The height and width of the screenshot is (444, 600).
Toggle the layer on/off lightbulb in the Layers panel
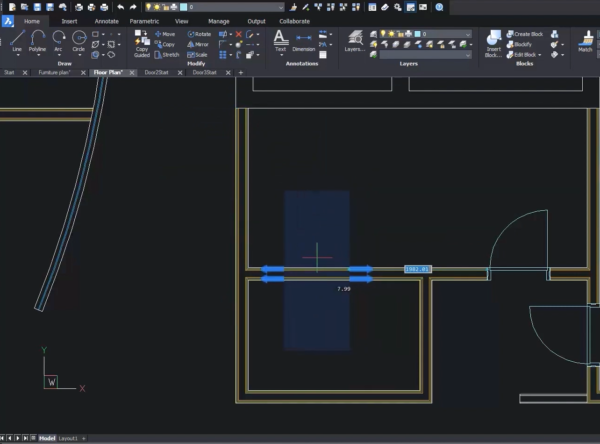click(381, 34)
